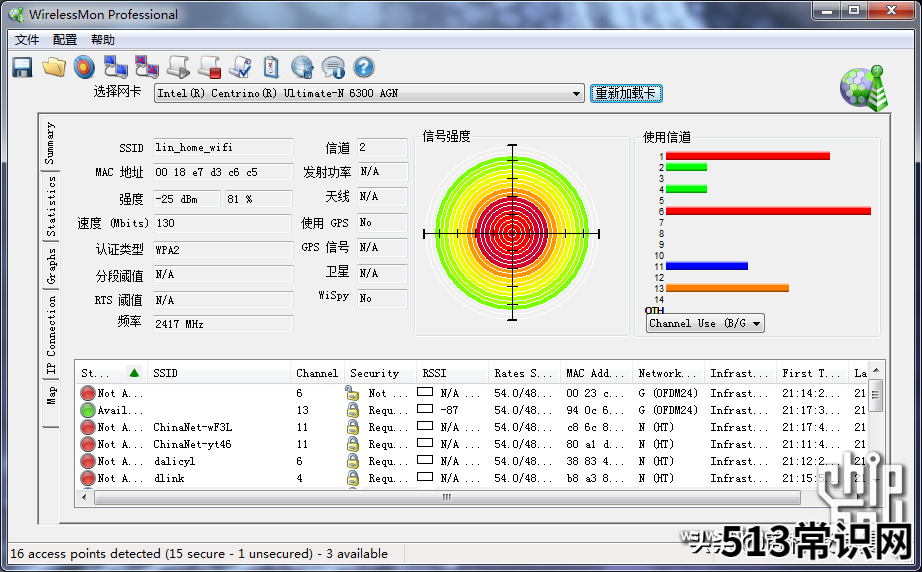922x572 pixels.
Task: Click the blue question mark help icon
Action: point(364,68)
